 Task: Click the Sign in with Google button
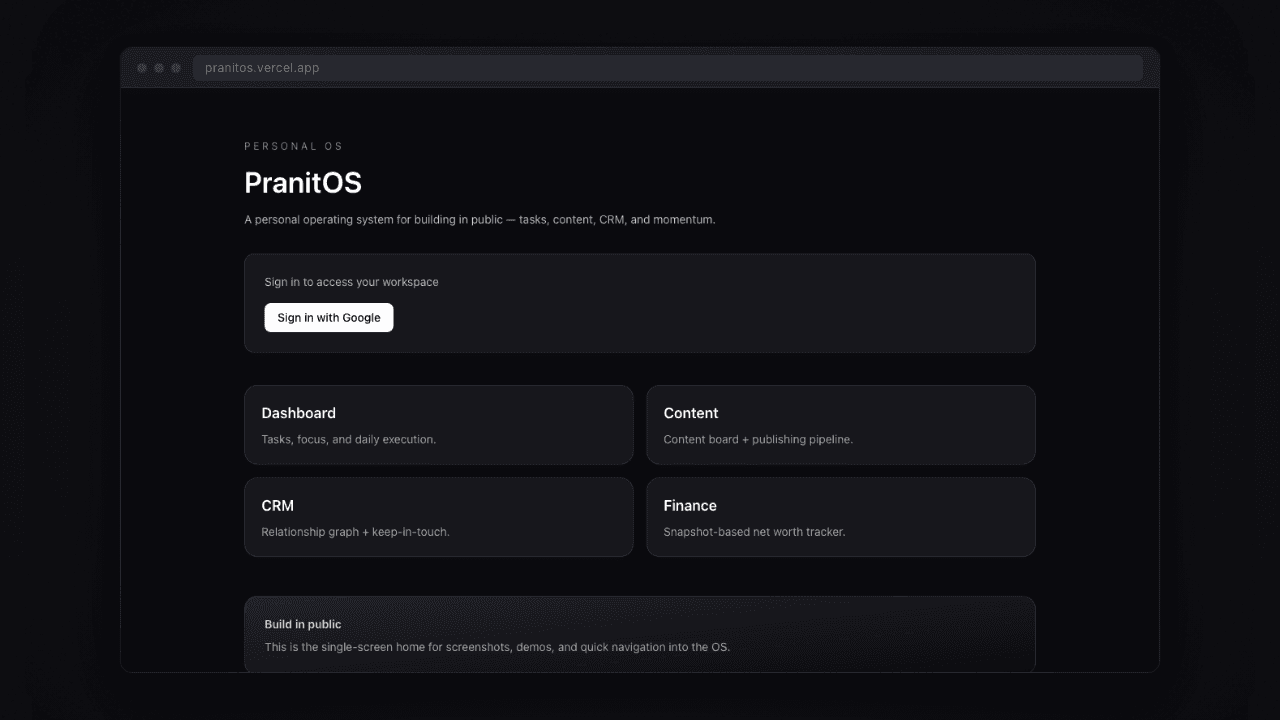328,318
